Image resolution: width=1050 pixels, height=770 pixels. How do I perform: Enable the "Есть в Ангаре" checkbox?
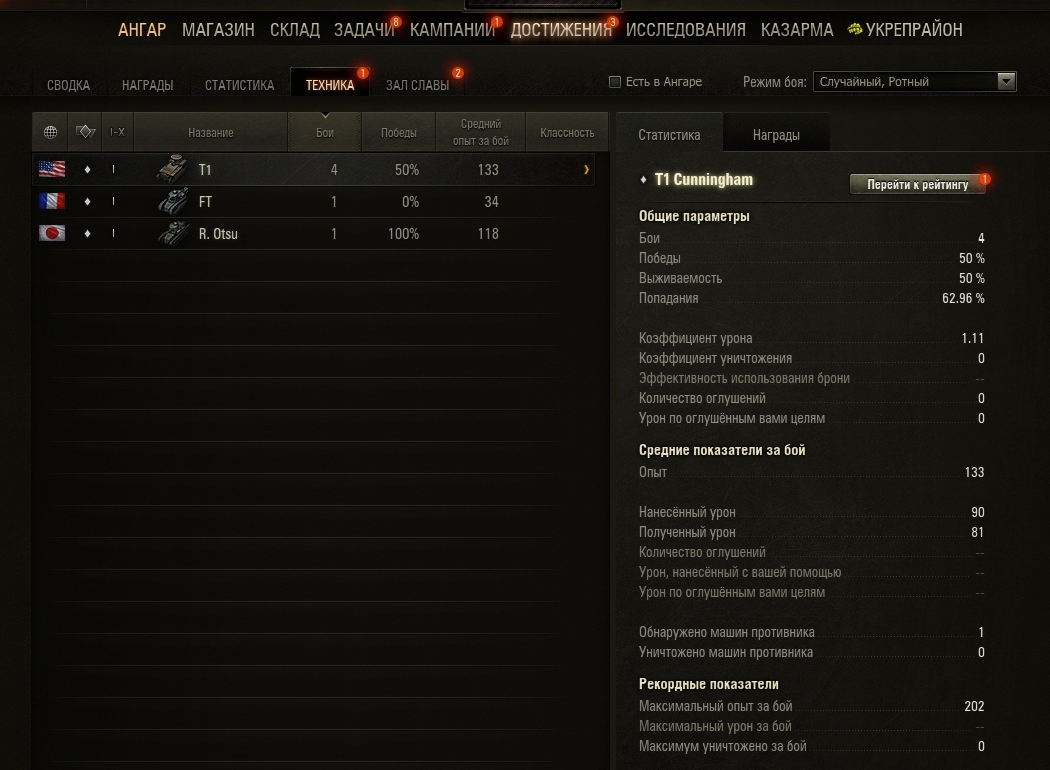[615, 82]
